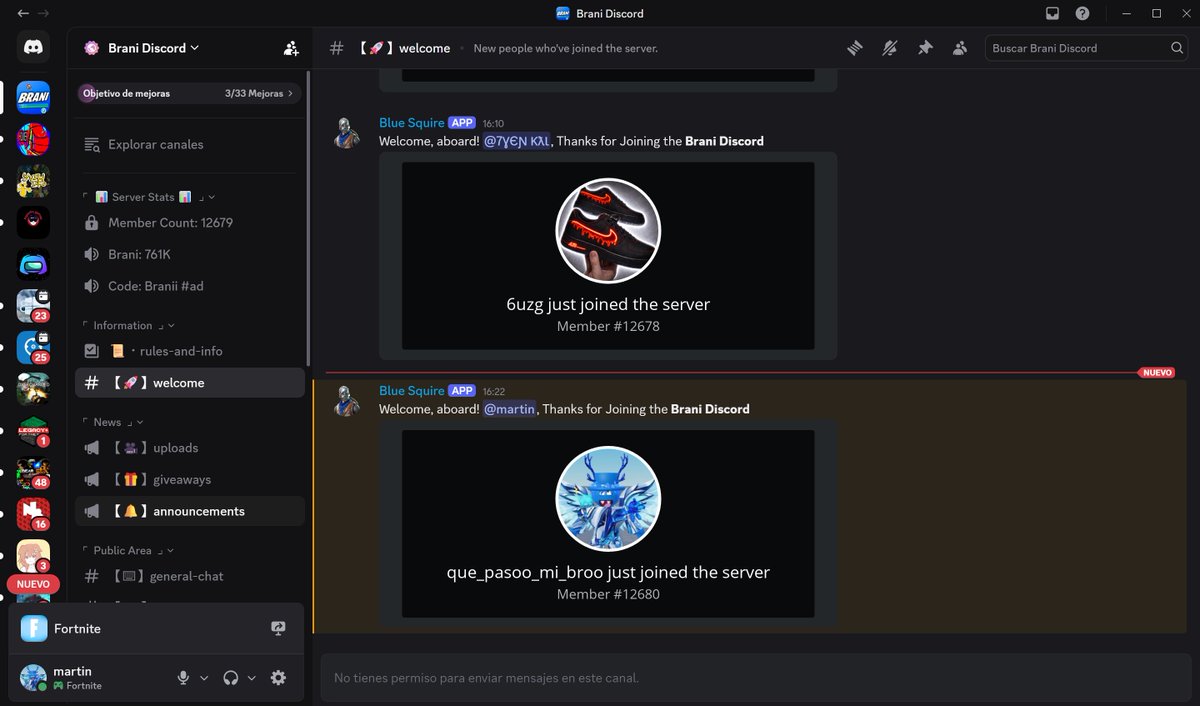
Task: Select the BRANI server icon
Action: [x=33, y=97]
